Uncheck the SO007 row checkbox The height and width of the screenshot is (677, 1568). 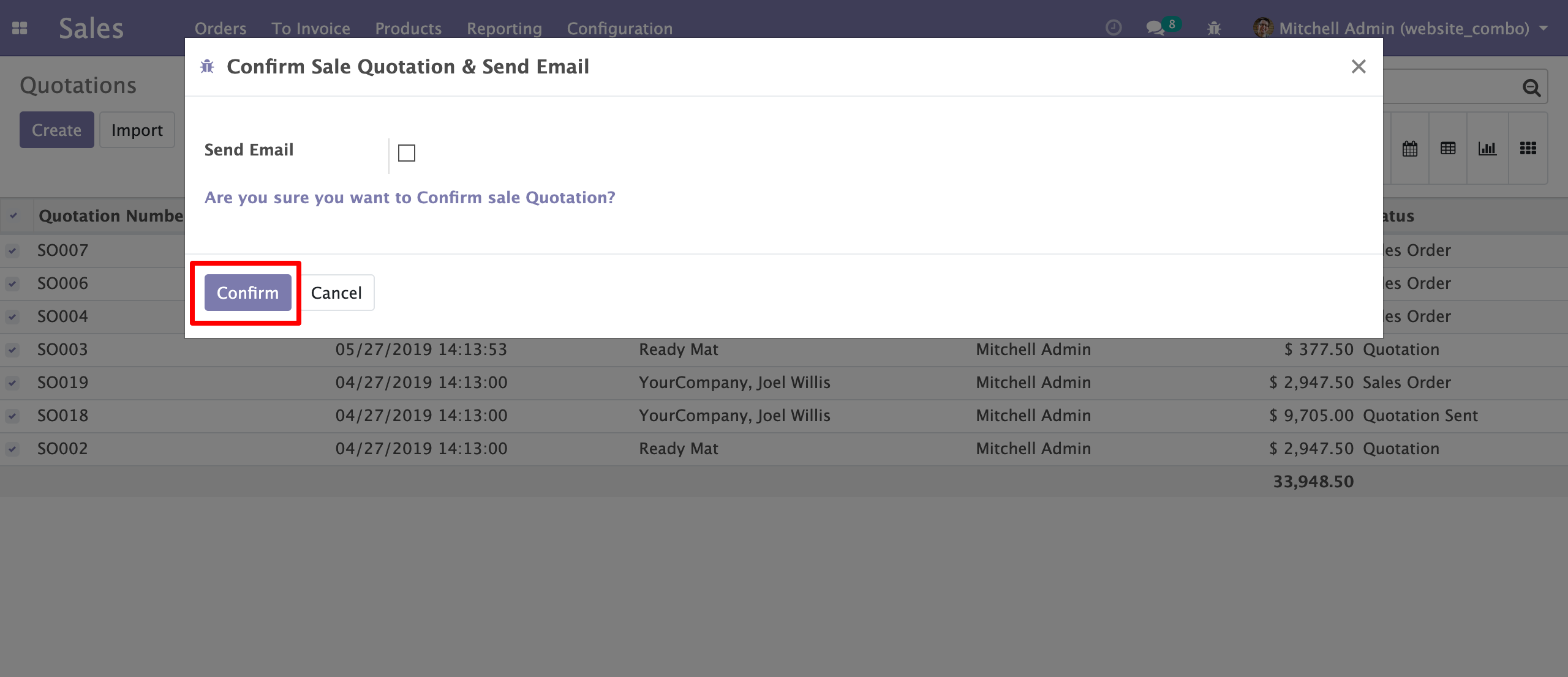pyautogui.click(x=12, y=250)
